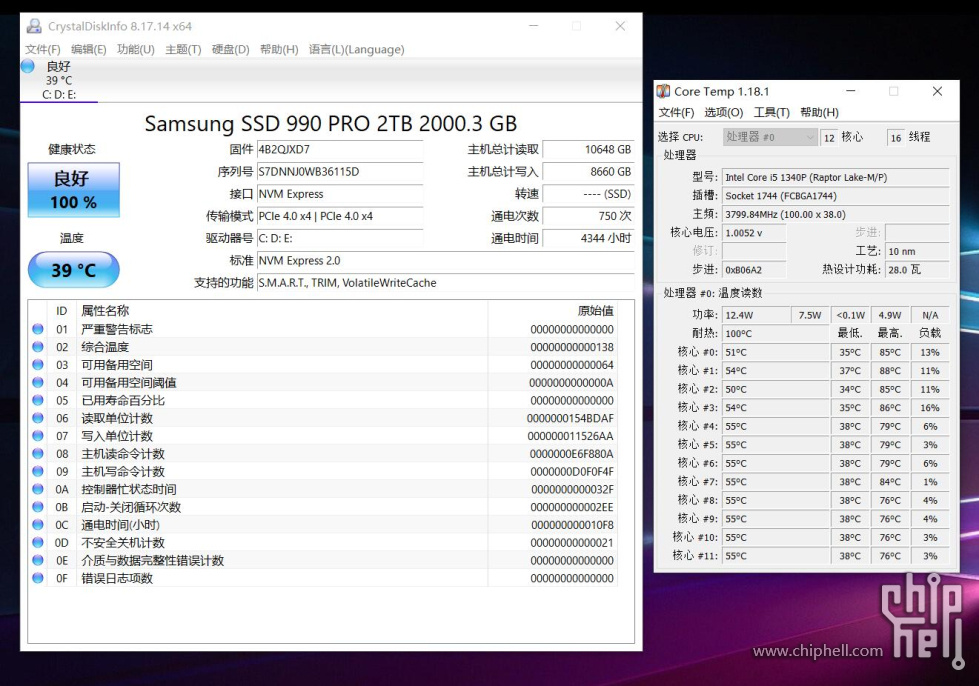
Task: Click the core voltage field 1.0052 v
Action: coord(754,233)
